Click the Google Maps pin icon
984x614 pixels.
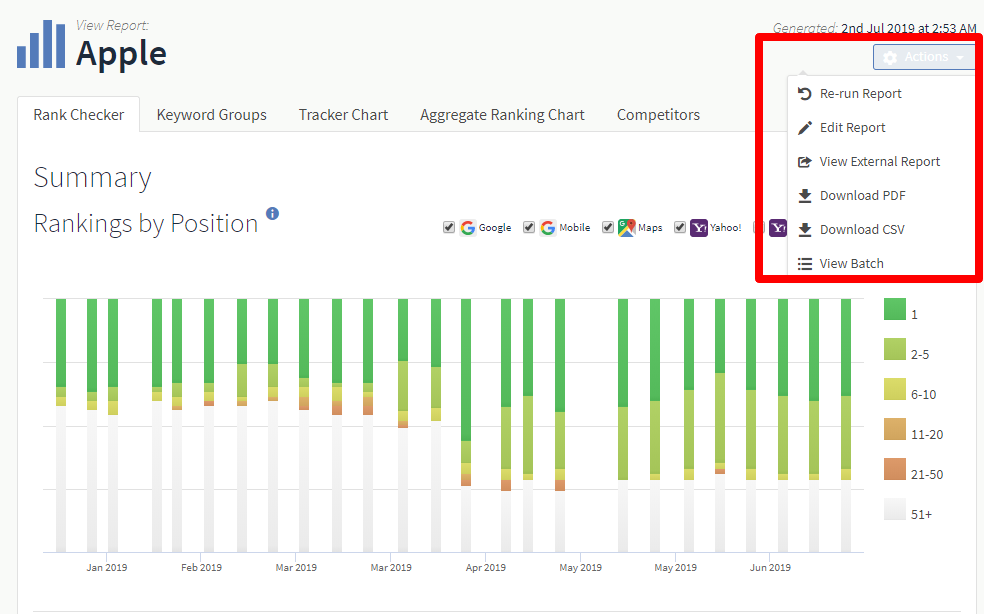click(x=626, y=227)
